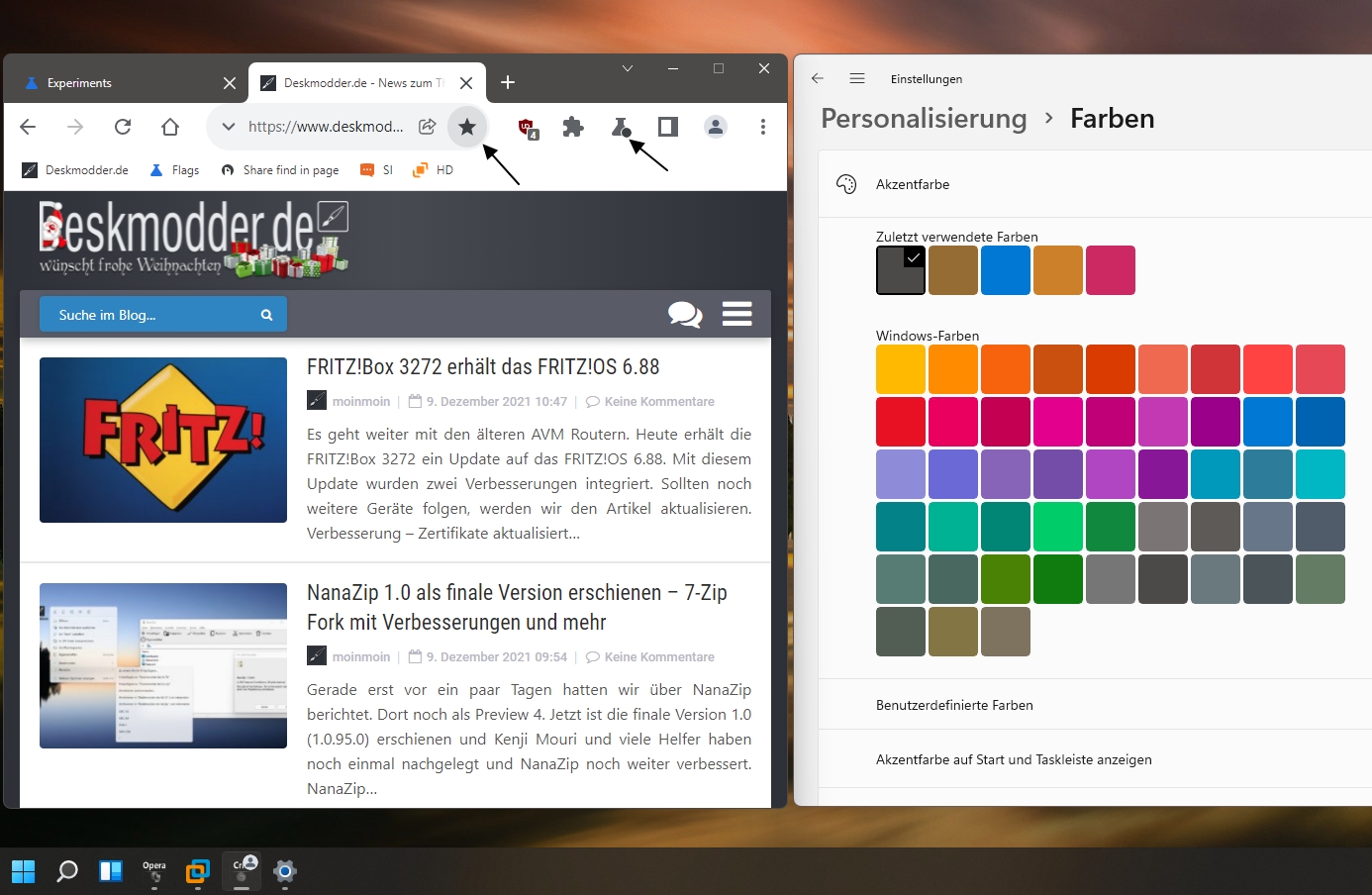Open the Flags bookmark

point(174,170)
